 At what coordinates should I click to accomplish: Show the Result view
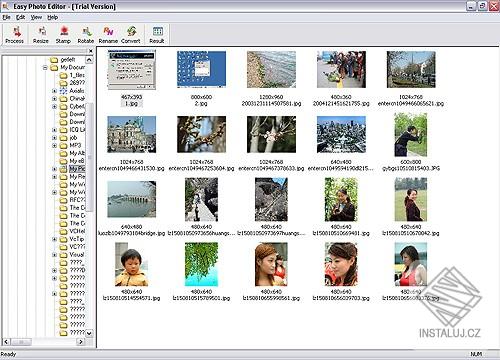click(x=157, y=35)
